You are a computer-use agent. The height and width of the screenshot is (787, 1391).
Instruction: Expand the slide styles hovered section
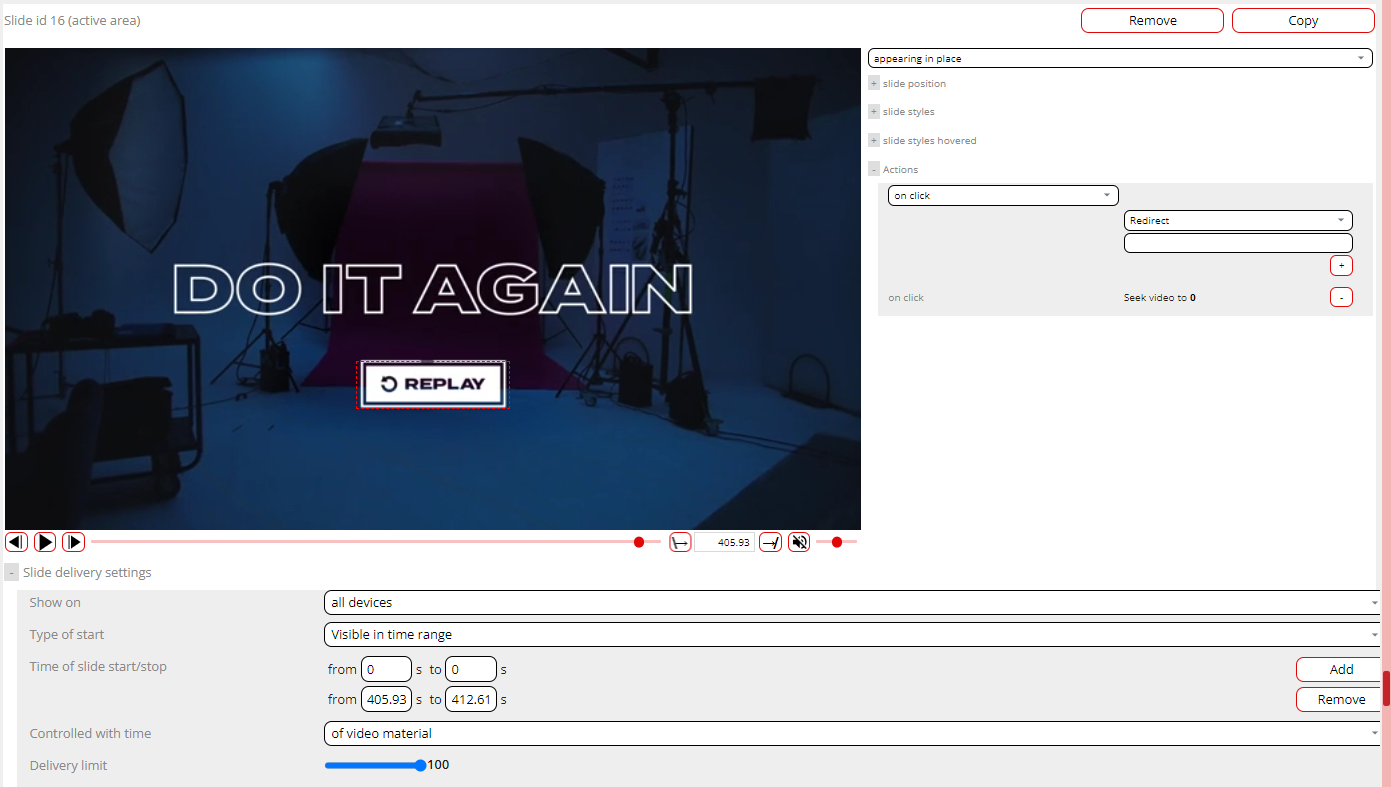coord(874,141)
